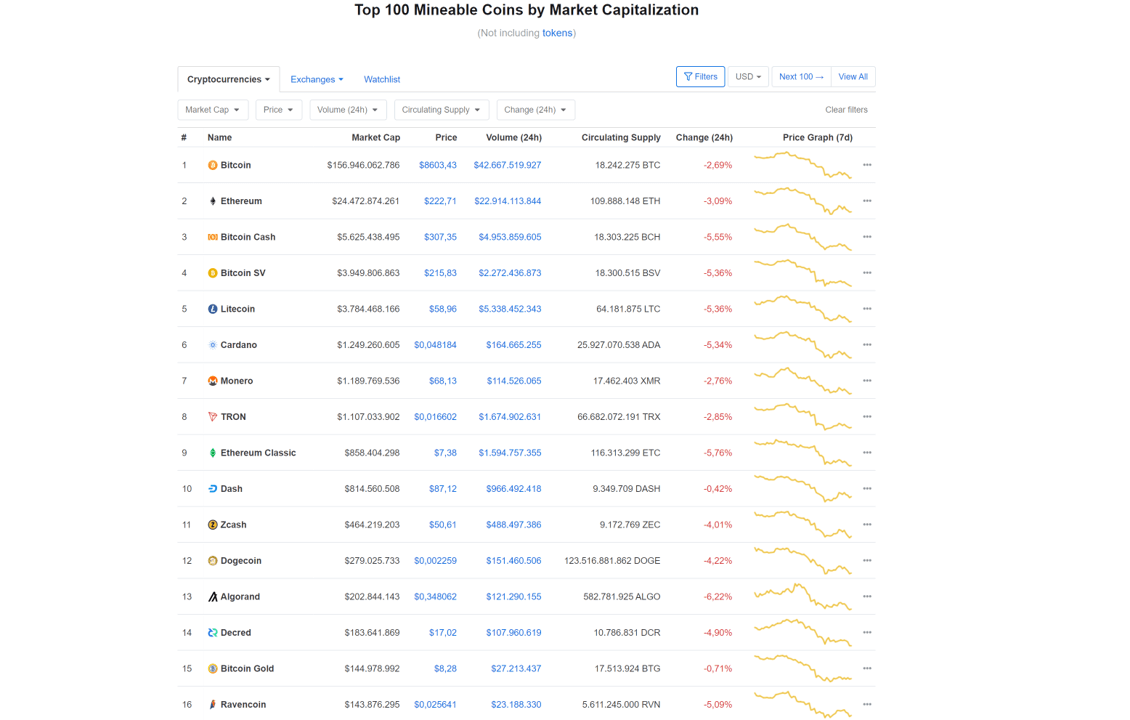The width and height of the screenshot is (1130, 720).
Task: Sort by the Price column header
Action: [446, 138]
